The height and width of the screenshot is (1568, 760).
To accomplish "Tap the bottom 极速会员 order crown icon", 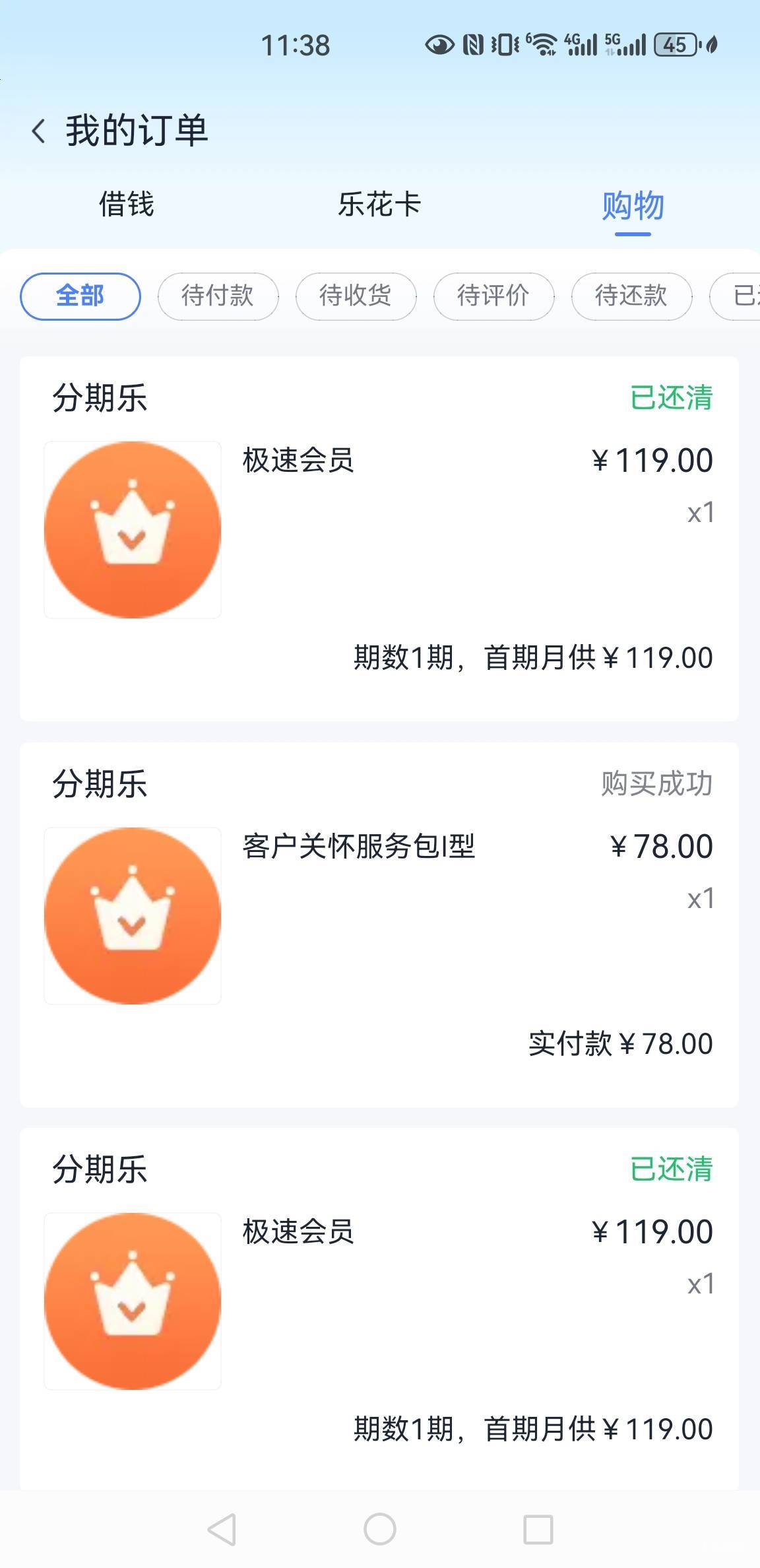I will click(133, 1301).
